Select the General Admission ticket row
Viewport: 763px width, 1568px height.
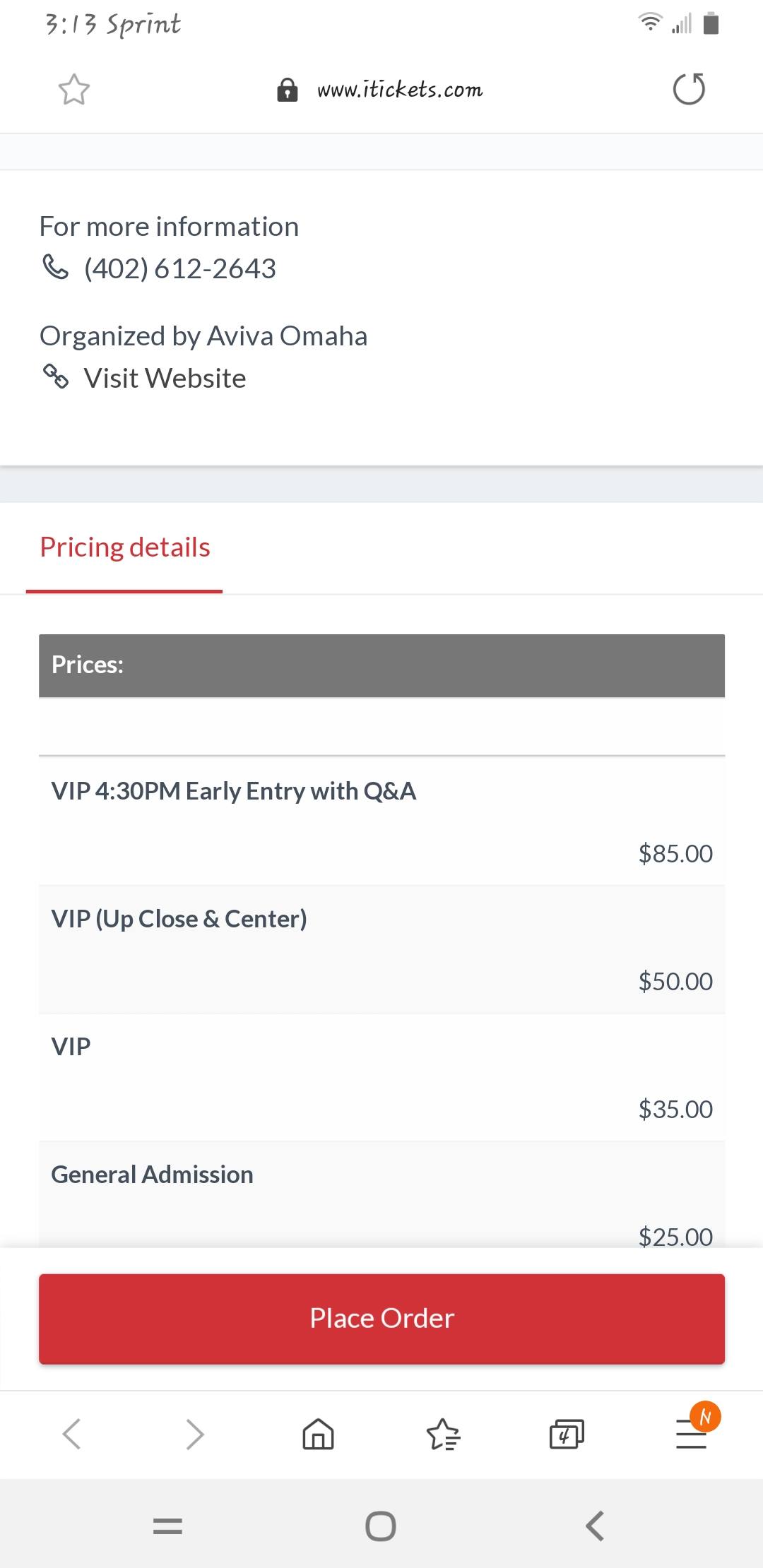pos(381,1194)
